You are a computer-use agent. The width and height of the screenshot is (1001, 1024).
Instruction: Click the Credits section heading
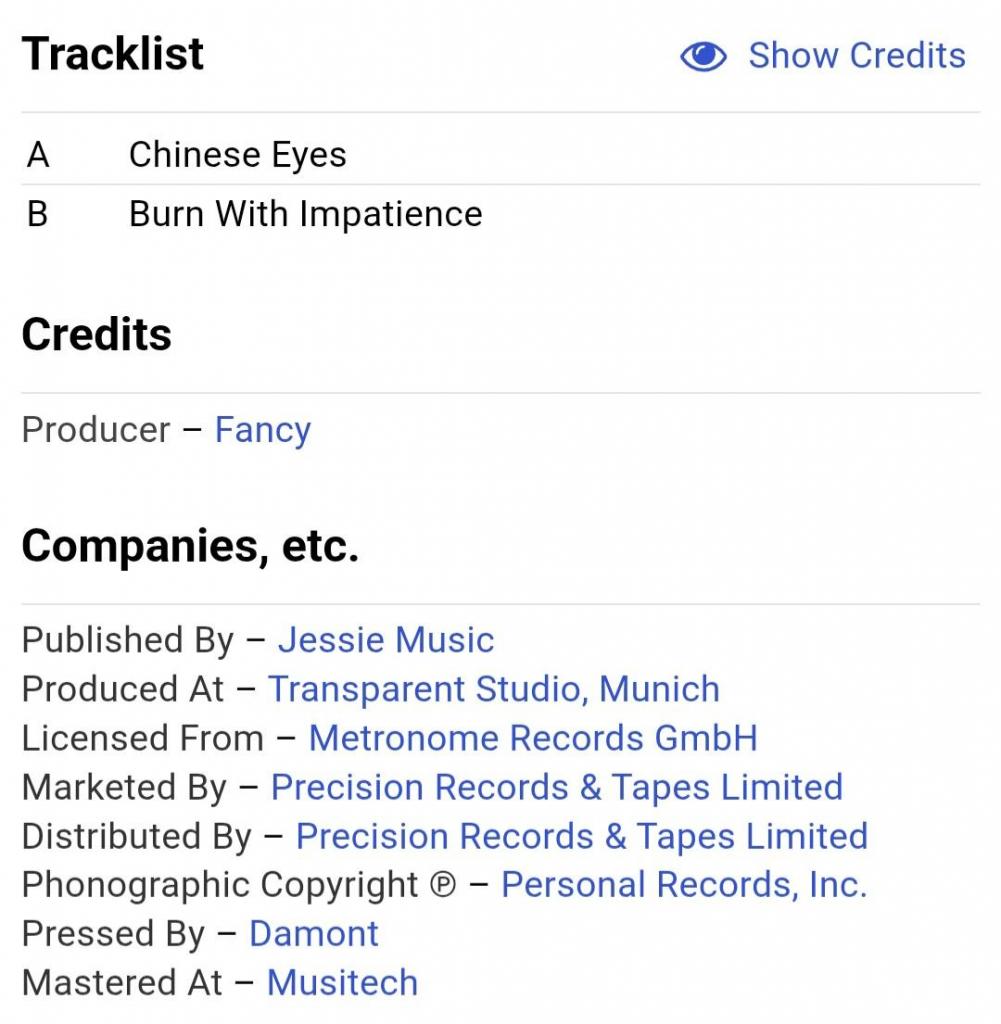click(97, 335)
